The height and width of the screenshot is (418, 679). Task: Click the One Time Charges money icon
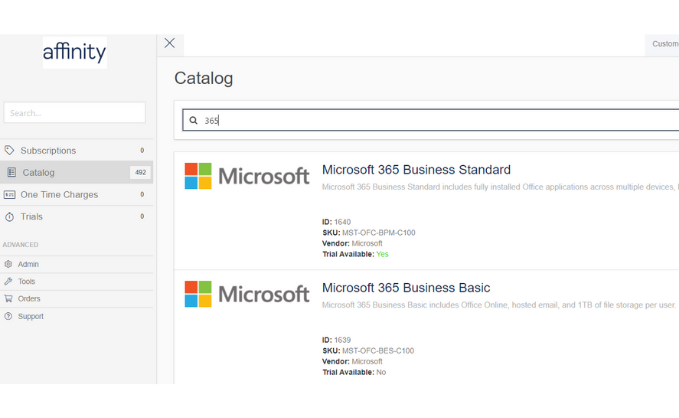(x=10, y=194)
